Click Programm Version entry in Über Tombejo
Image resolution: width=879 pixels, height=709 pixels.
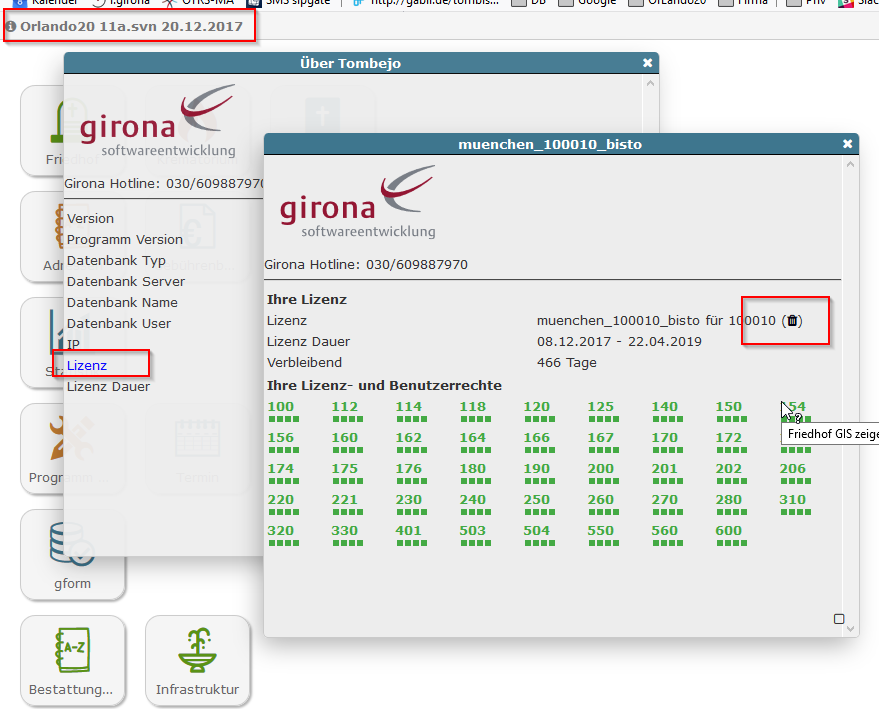tap(125, 239)
